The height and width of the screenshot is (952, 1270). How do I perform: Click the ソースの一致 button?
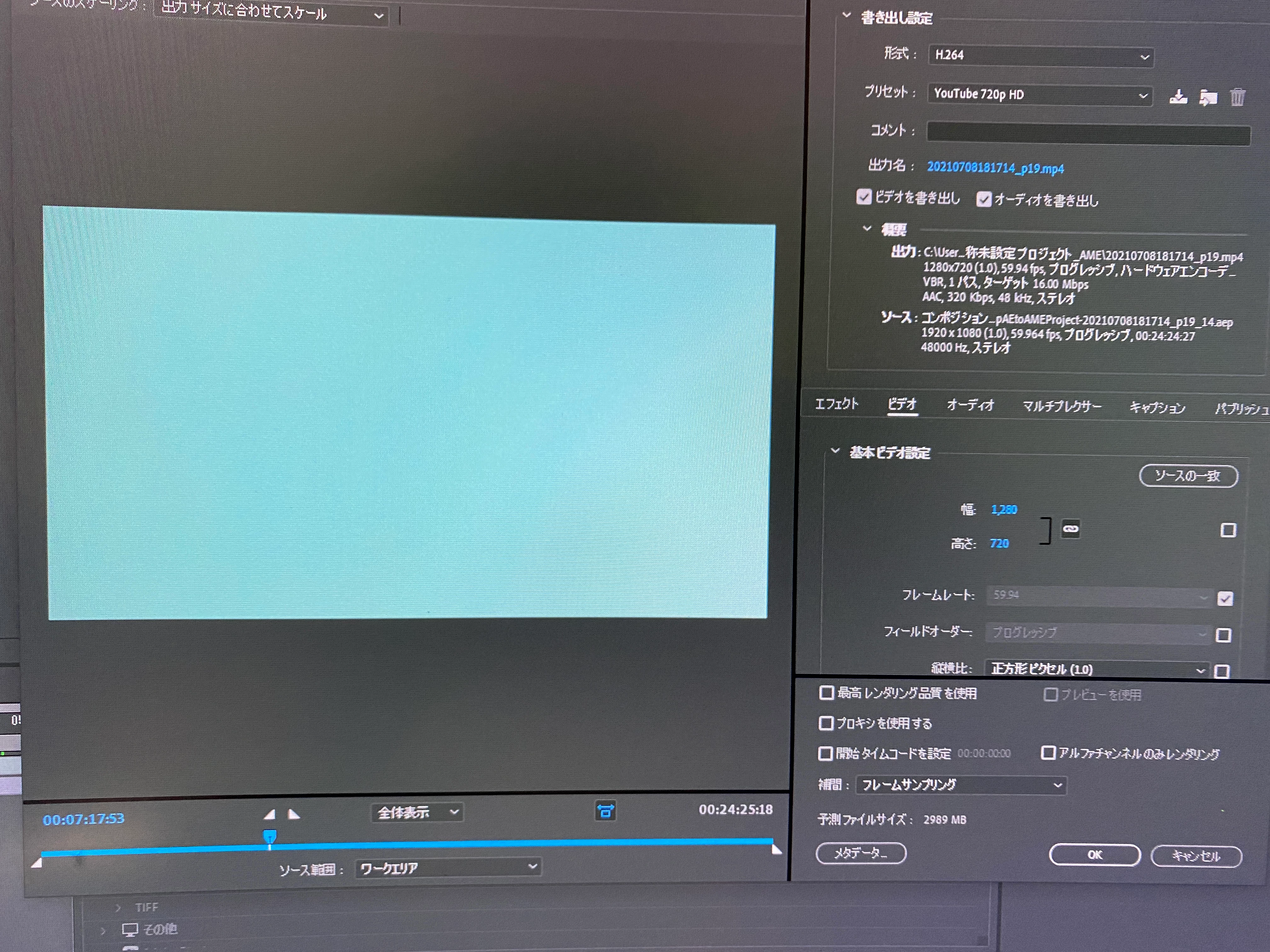pyautogui.click(x=1188, y=476)
